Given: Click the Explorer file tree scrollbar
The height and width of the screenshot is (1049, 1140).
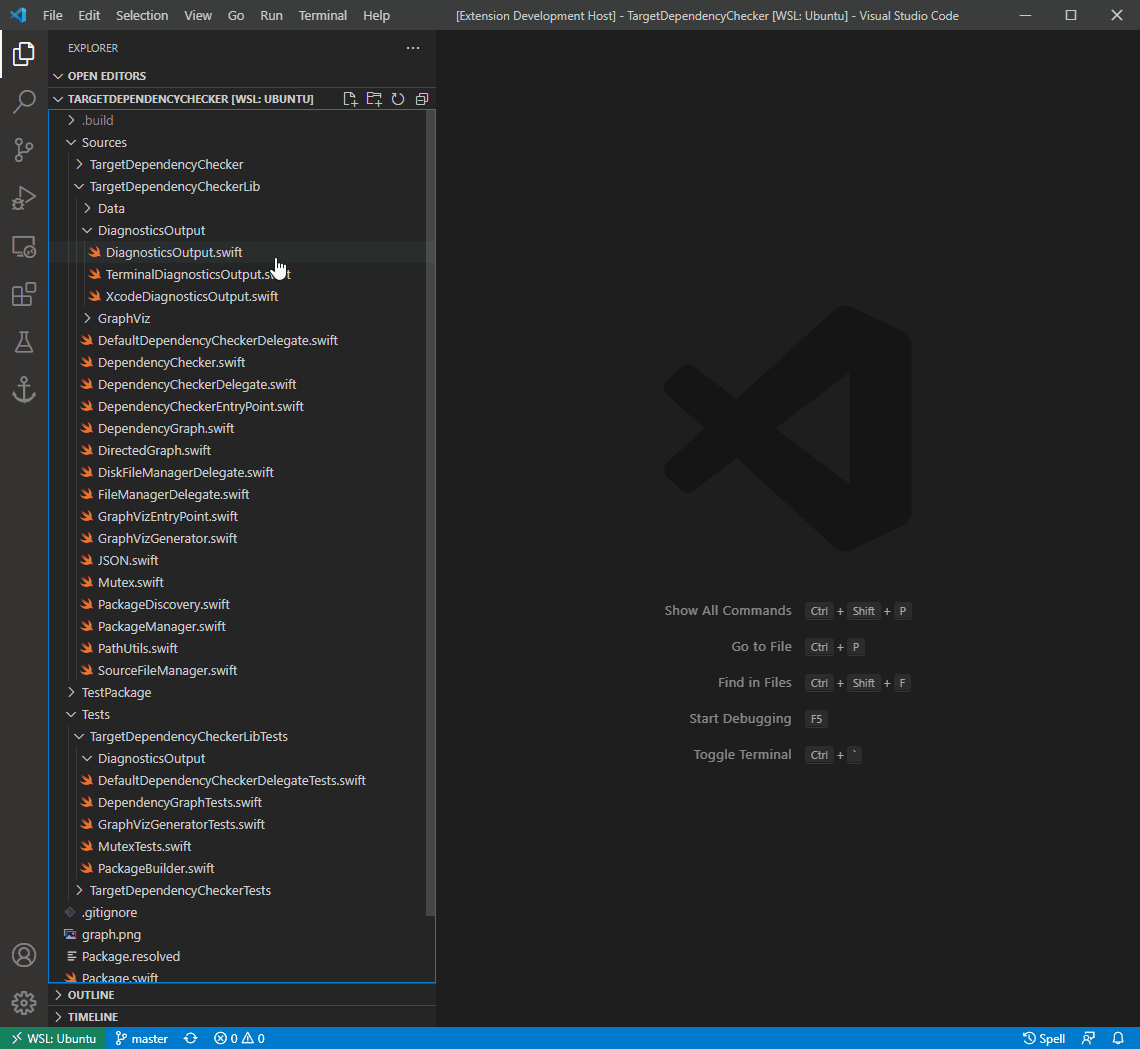Looking at the screenshot, I should pos(430,513).
